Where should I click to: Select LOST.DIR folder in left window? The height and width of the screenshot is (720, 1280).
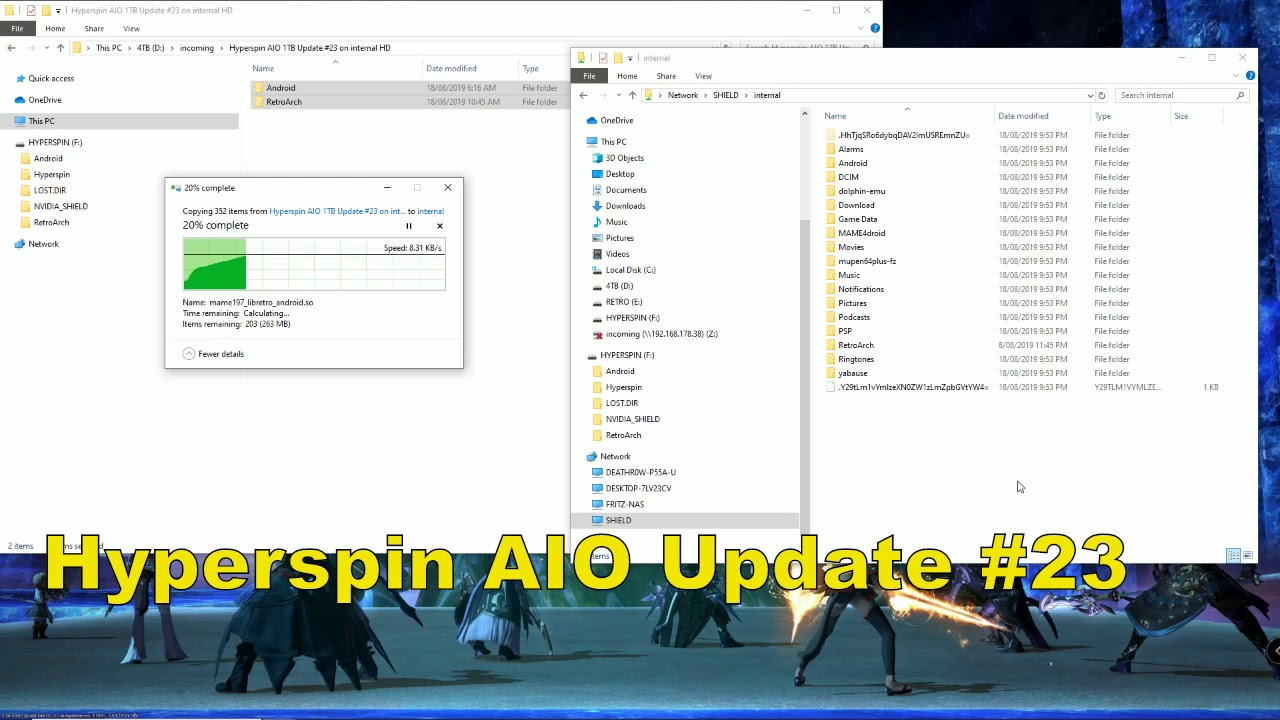point(49,190)
